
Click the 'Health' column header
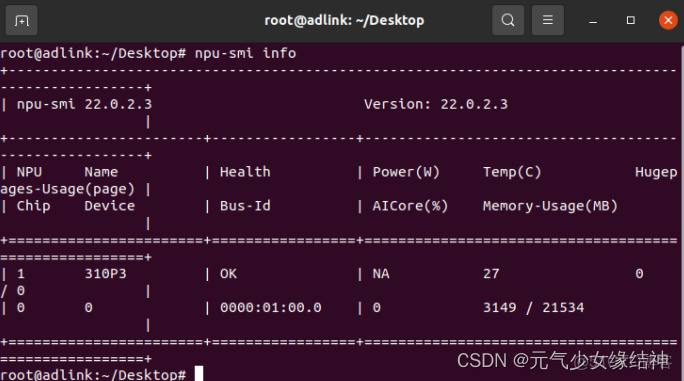point(245,172)
